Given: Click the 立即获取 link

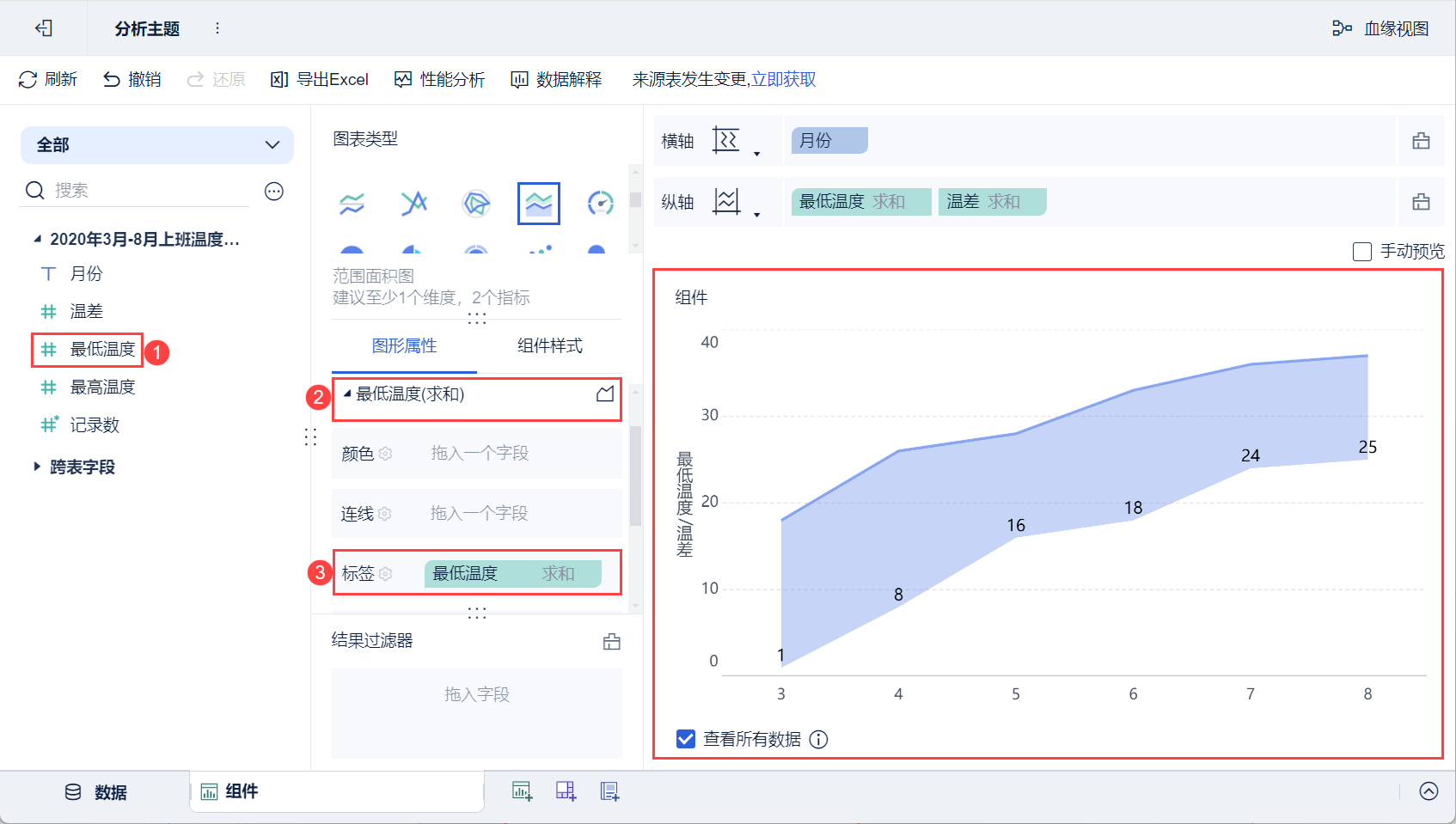Looking at the screenshot, I should (x=784, y=80).
